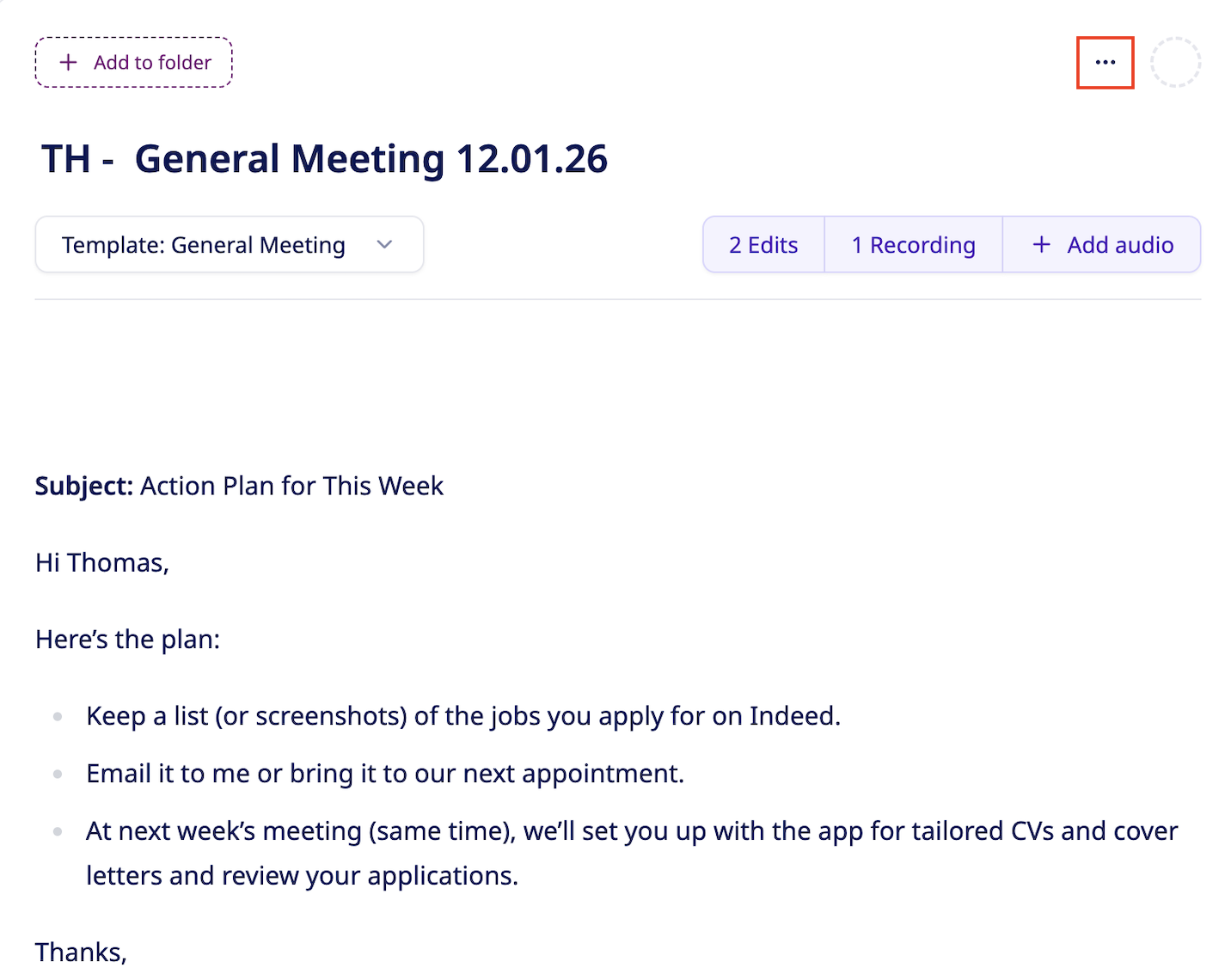Click the Add to folder button label
This screenshot has height=980, width=1231.
[152, 63]
